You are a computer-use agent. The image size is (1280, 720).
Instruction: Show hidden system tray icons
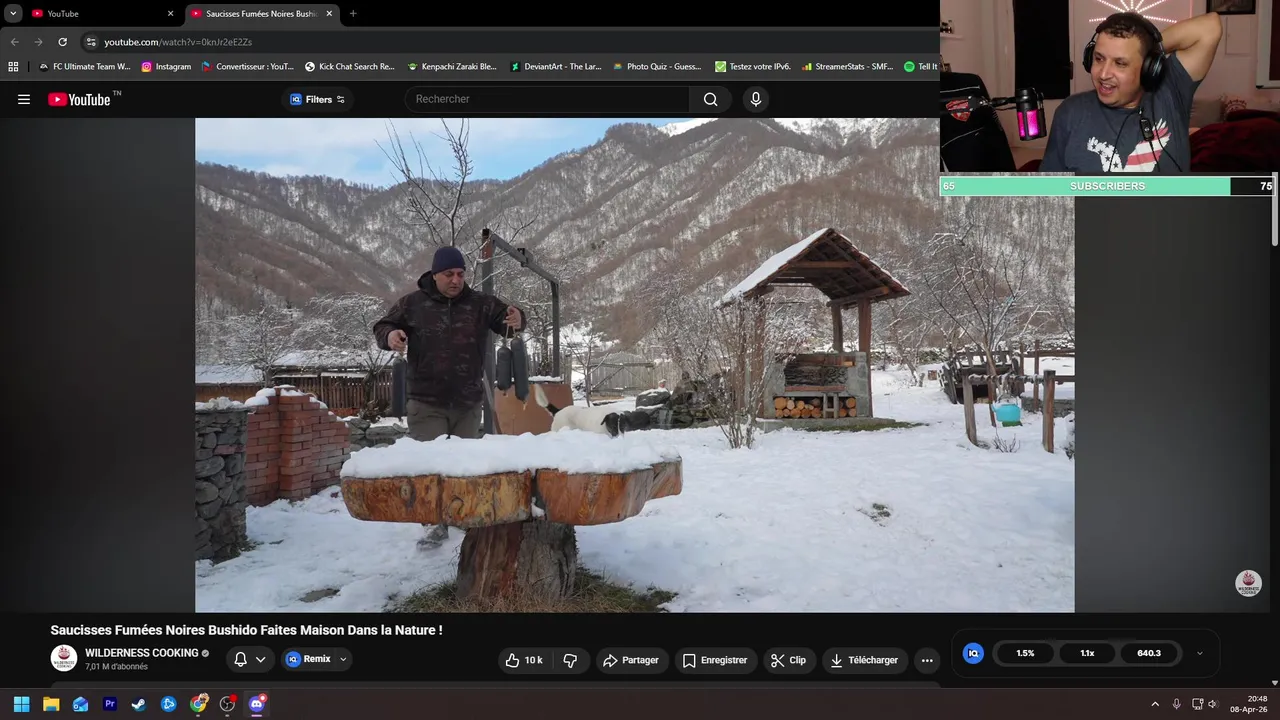[1155, 704]
